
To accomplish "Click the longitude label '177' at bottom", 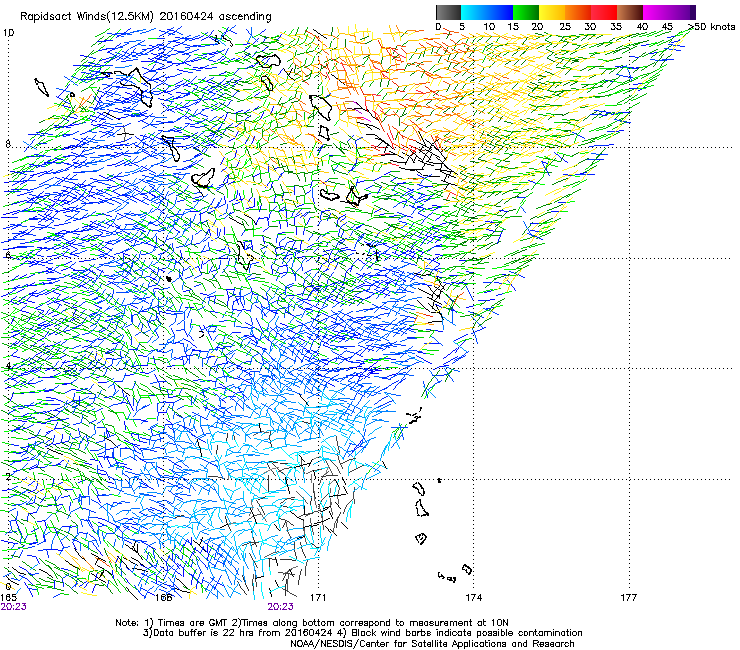I will 629,598.
